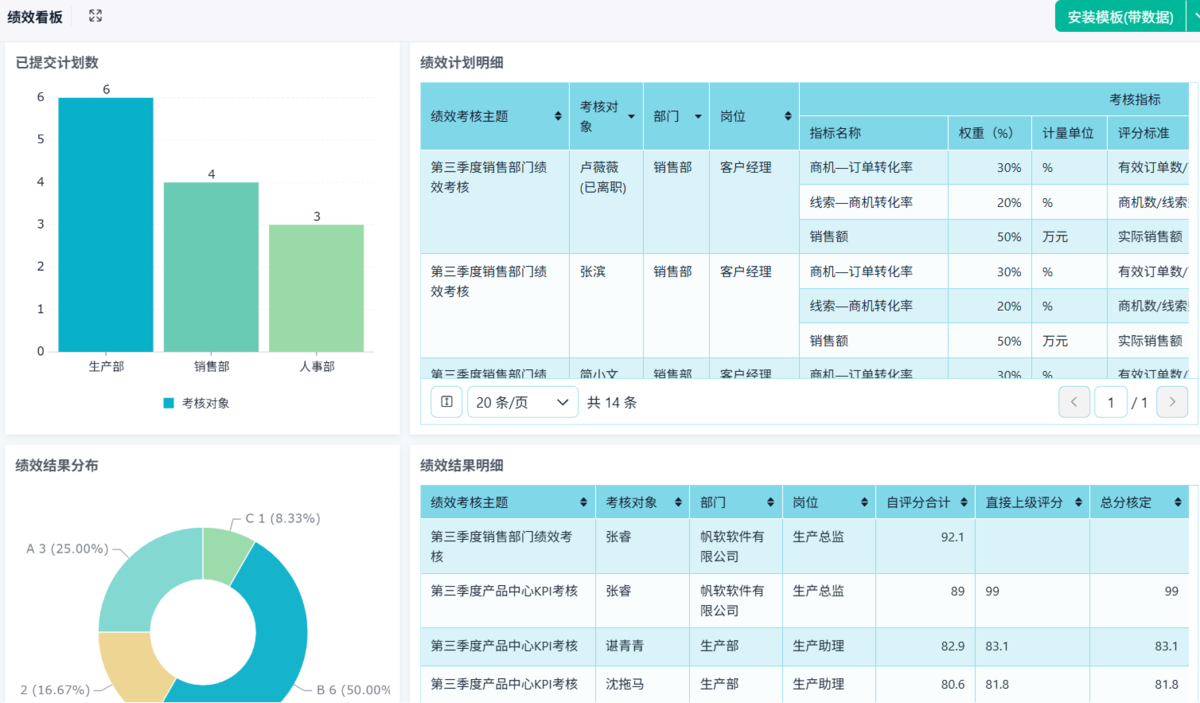Click the 安装模板(带数据) button

[x=1120, y=17]
